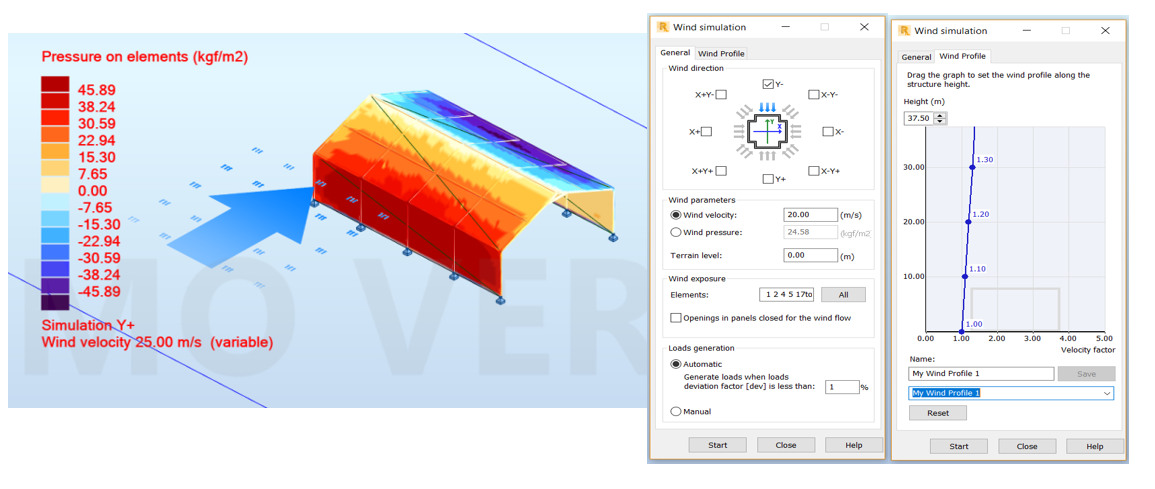
Task: Check the Y- wind direction checkbox
Action: click(x=768, y=84)
